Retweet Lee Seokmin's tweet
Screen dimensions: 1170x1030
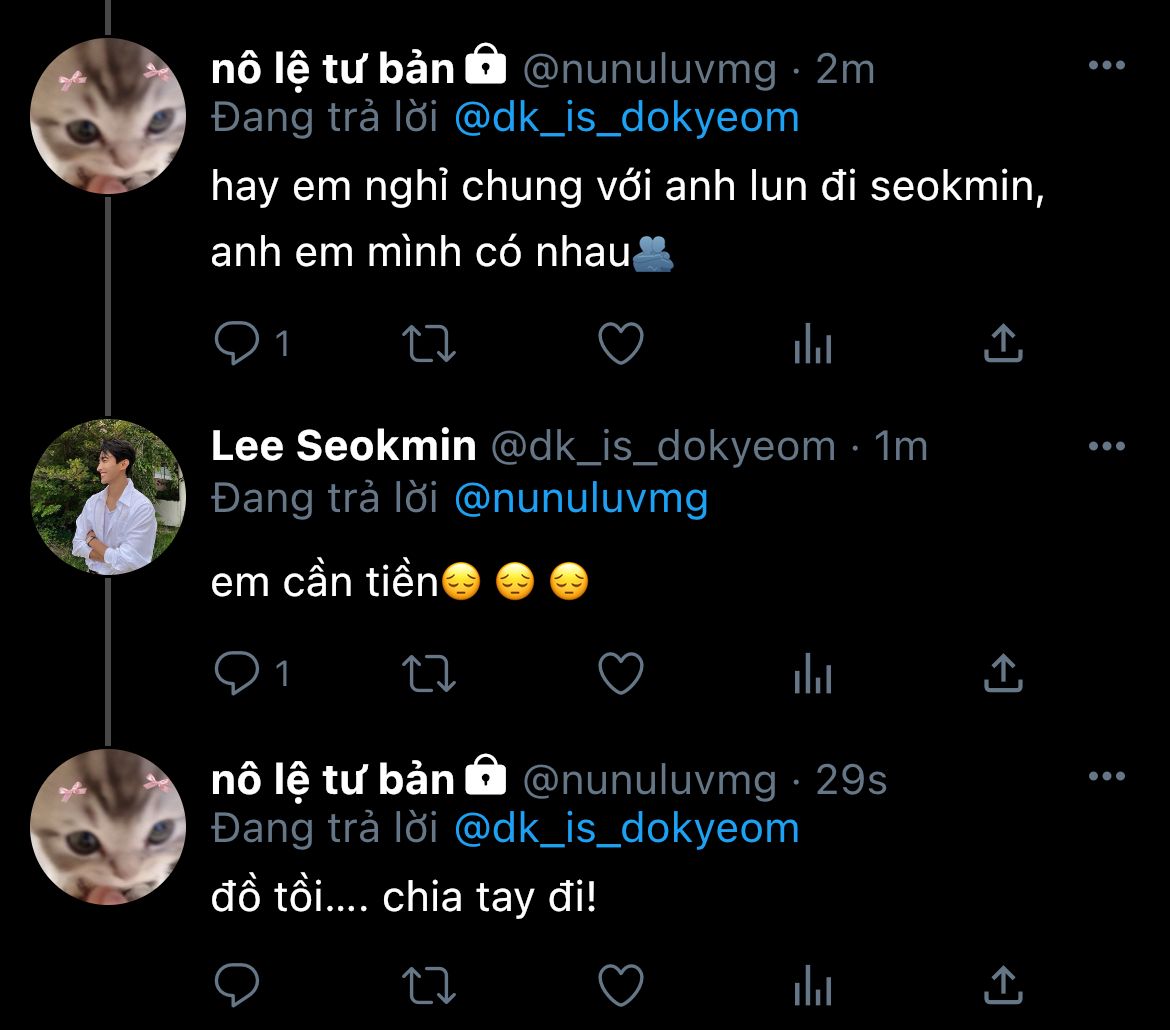429,674
